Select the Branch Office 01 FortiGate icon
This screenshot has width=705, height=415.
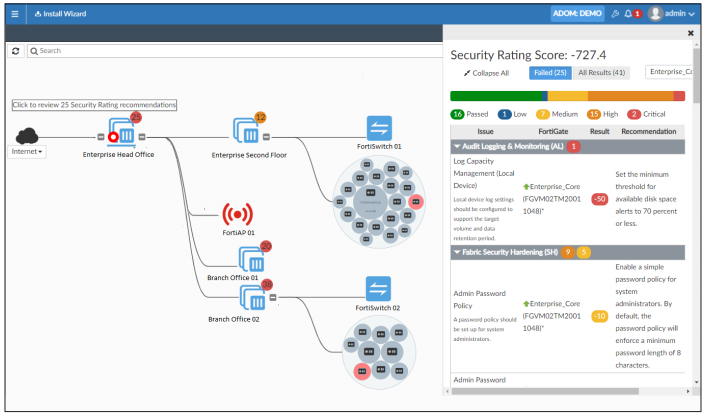click(x=252, y=259)
